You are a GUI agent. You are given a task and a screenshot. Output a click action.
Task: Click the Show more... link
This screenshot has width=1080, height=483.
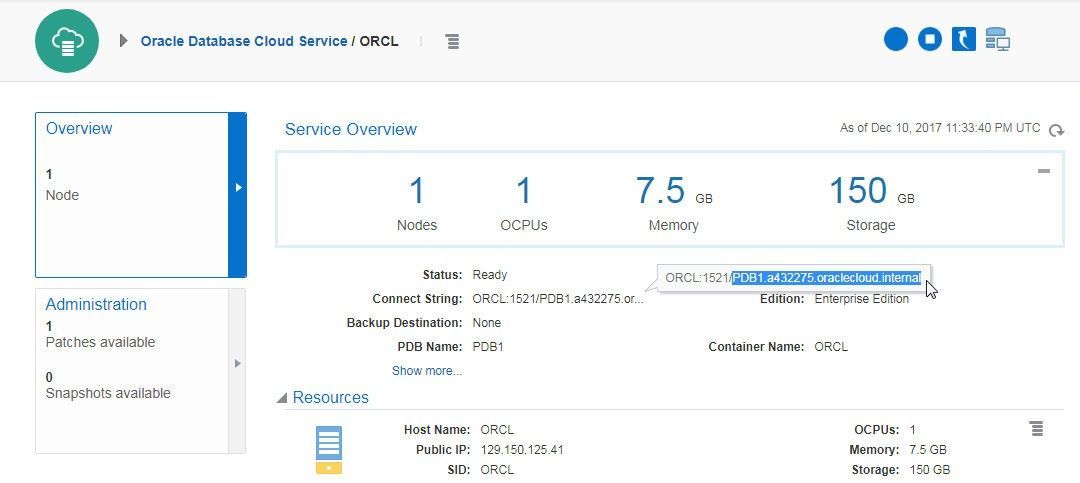coord(427,371)
